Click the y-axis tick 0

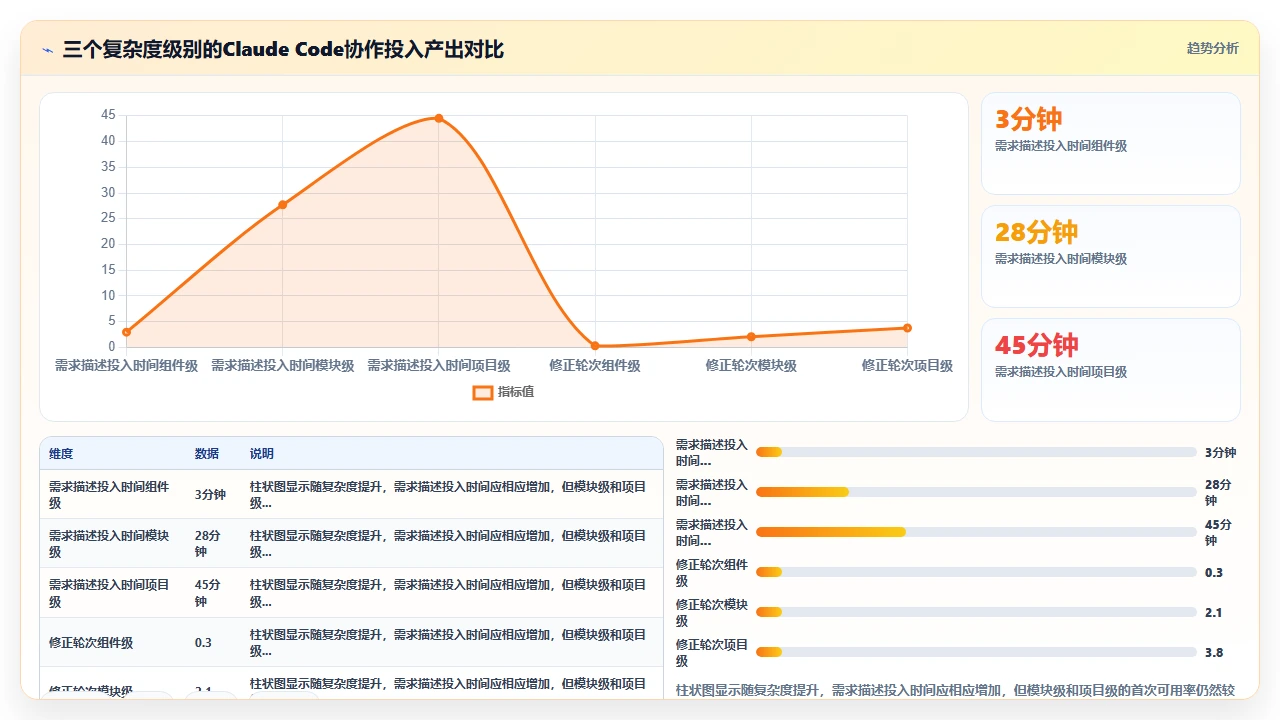(x=112, y=347)
